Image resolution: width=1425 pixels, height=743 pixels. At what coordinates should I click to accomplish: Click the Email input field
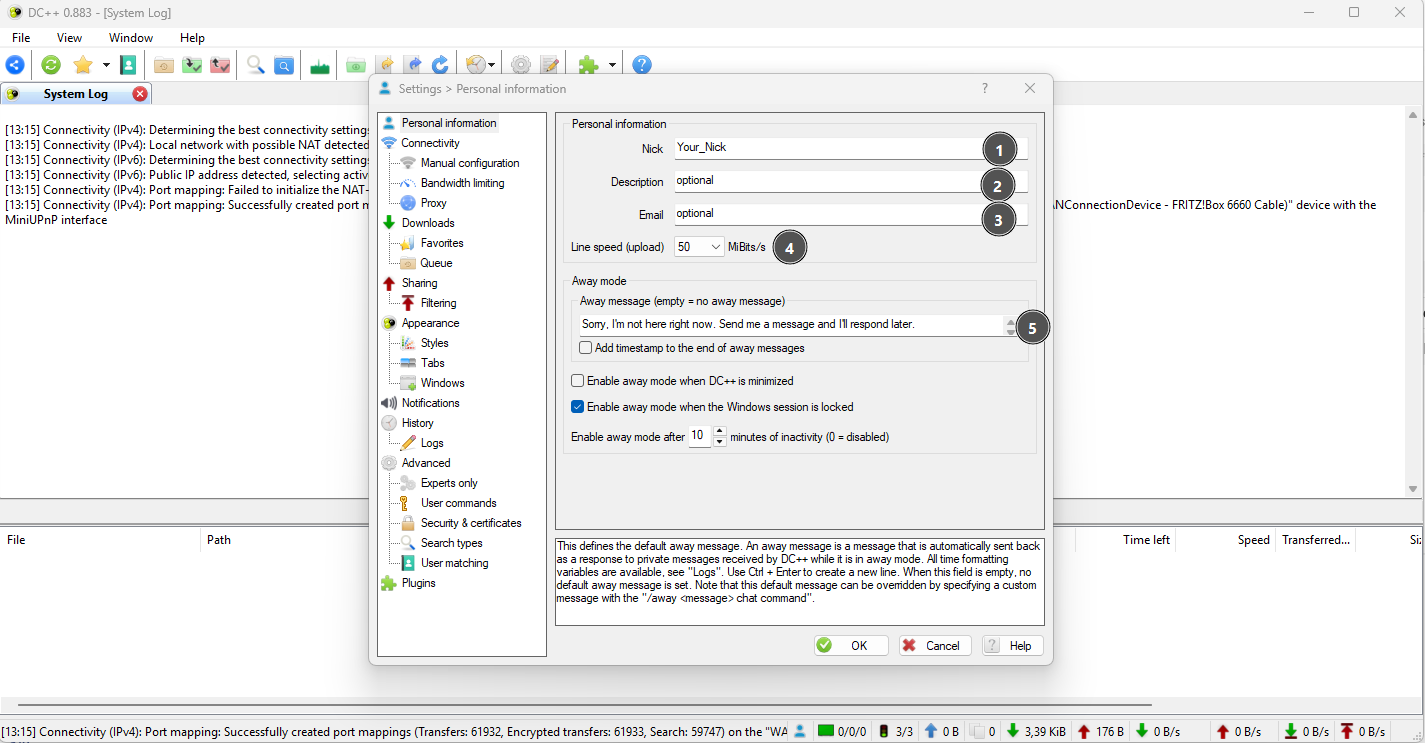[851, 213]
